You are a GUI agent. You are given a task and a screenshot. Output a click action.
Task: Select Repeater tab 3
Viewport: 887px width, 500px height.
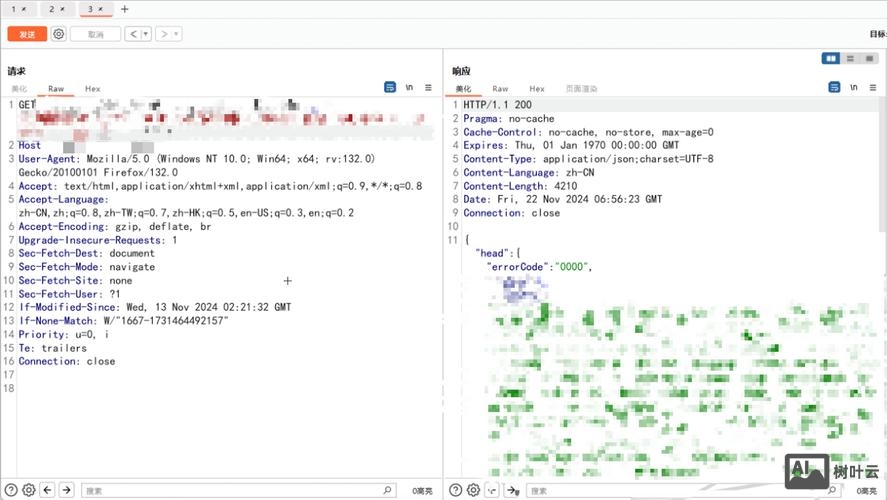(90, 9)
